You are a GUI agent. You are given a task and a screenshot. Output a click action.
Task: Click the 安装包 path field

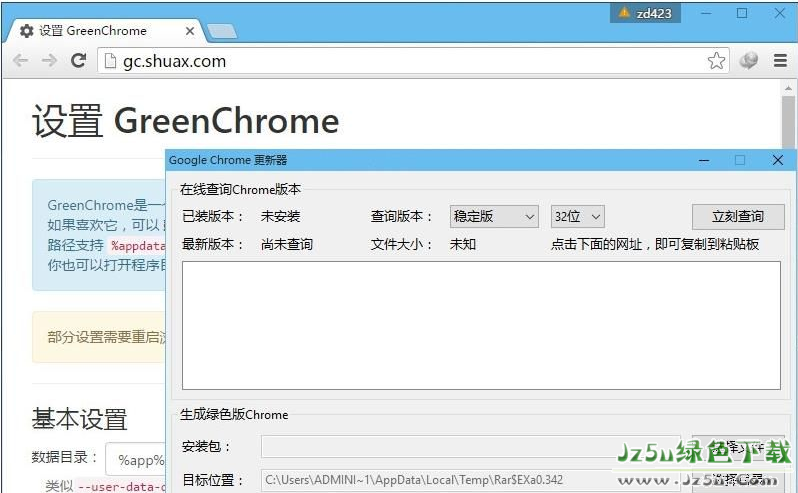coord(471,447)
